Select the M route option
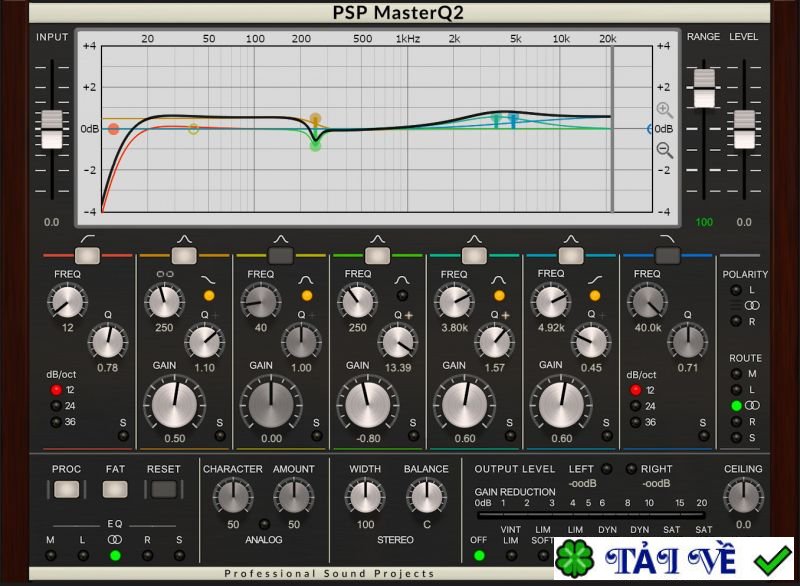 tap(735, 373)
